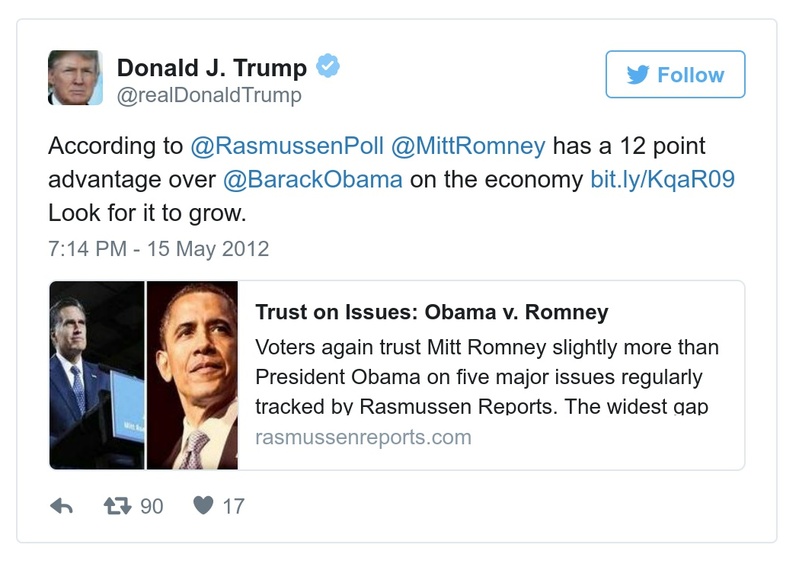Open the @MittRomney mention
Screen dimensions: 799x567
(468, 146)
